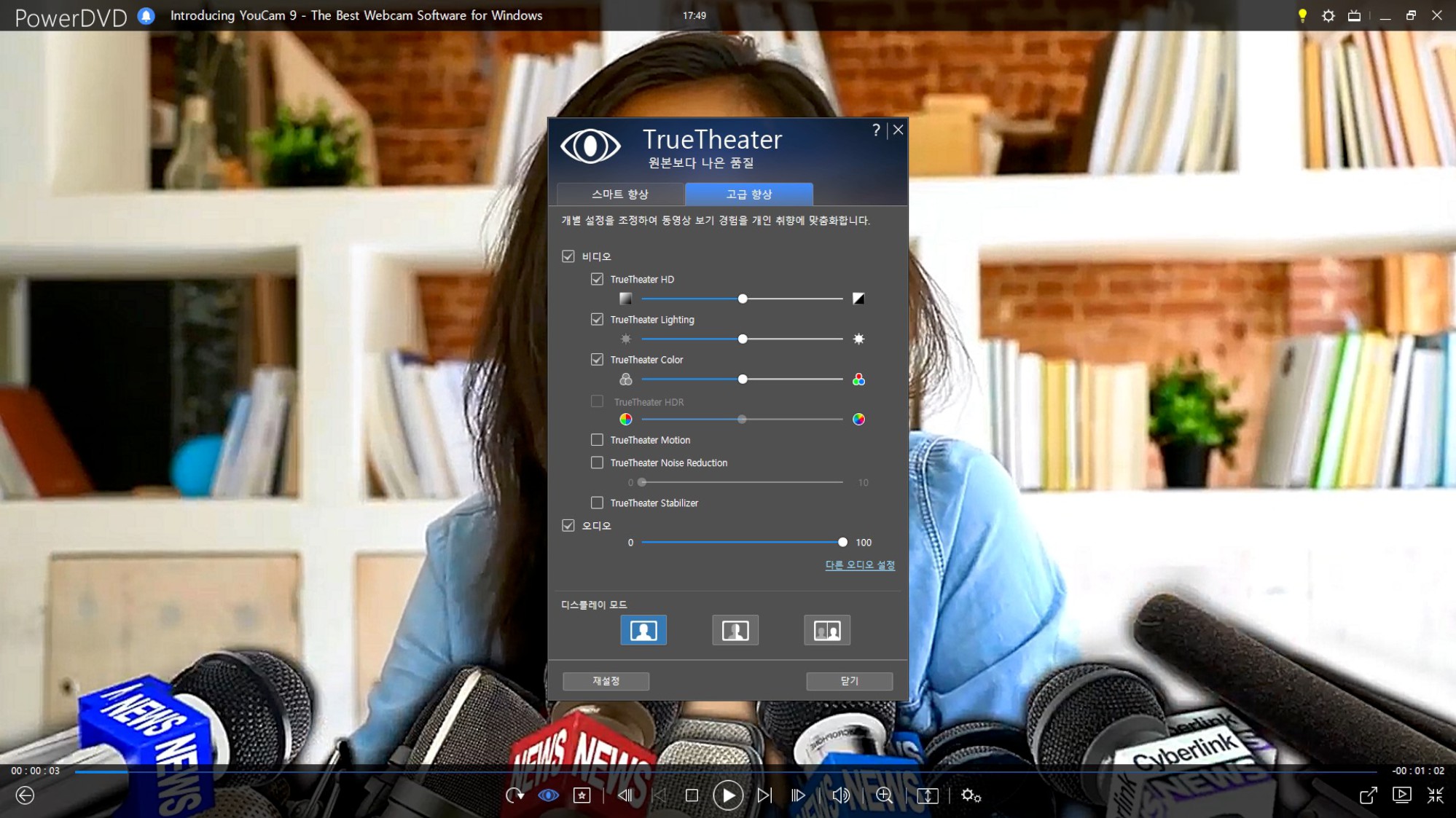The width and height of the screenshot is (1456, 818).
Task: Enable the TrueTheater Motion checkbox
Action: tap(597, 440)
